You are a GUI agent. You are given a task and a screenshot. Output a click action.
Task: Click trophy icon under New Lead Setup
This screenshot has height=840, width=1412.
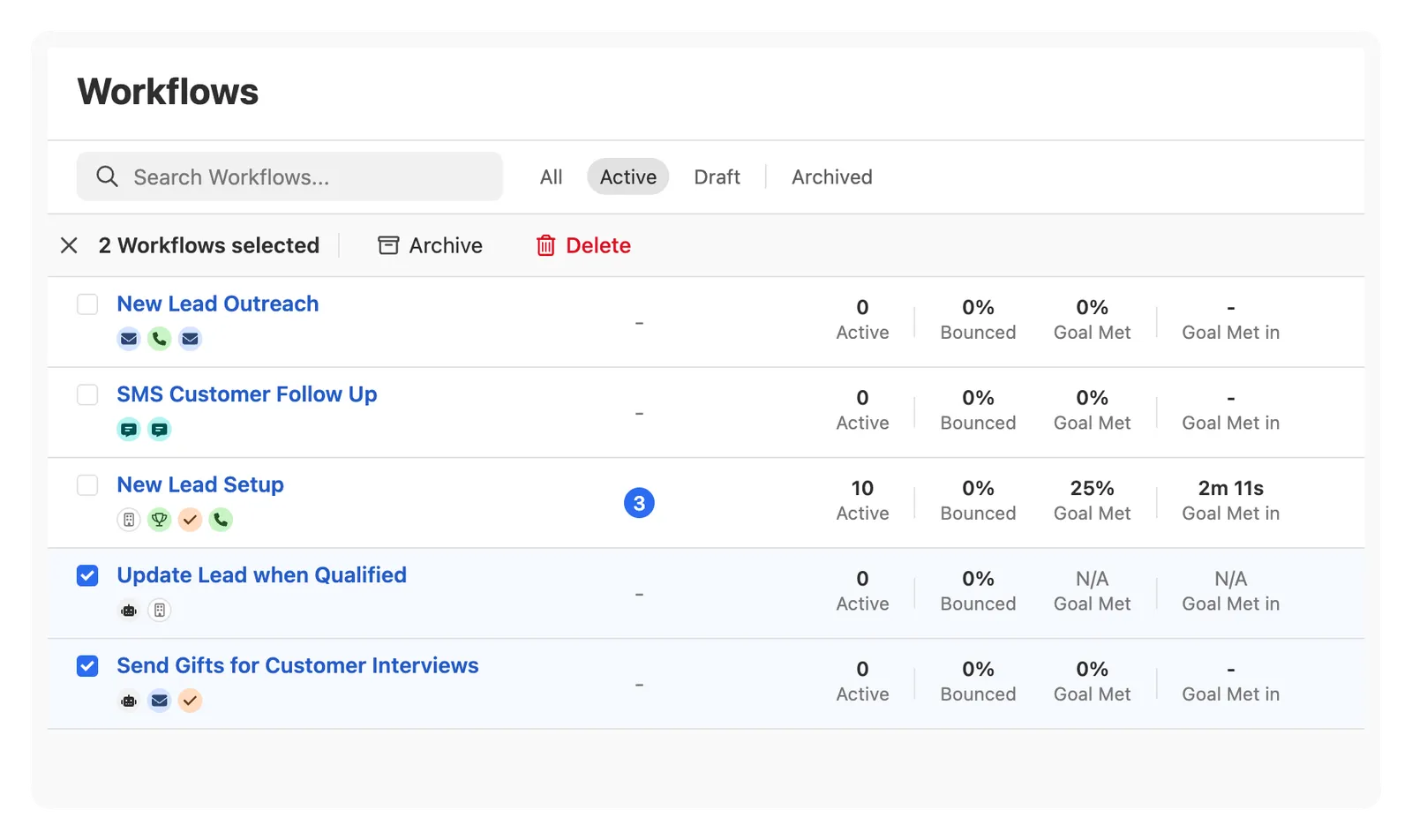point(159,520)
